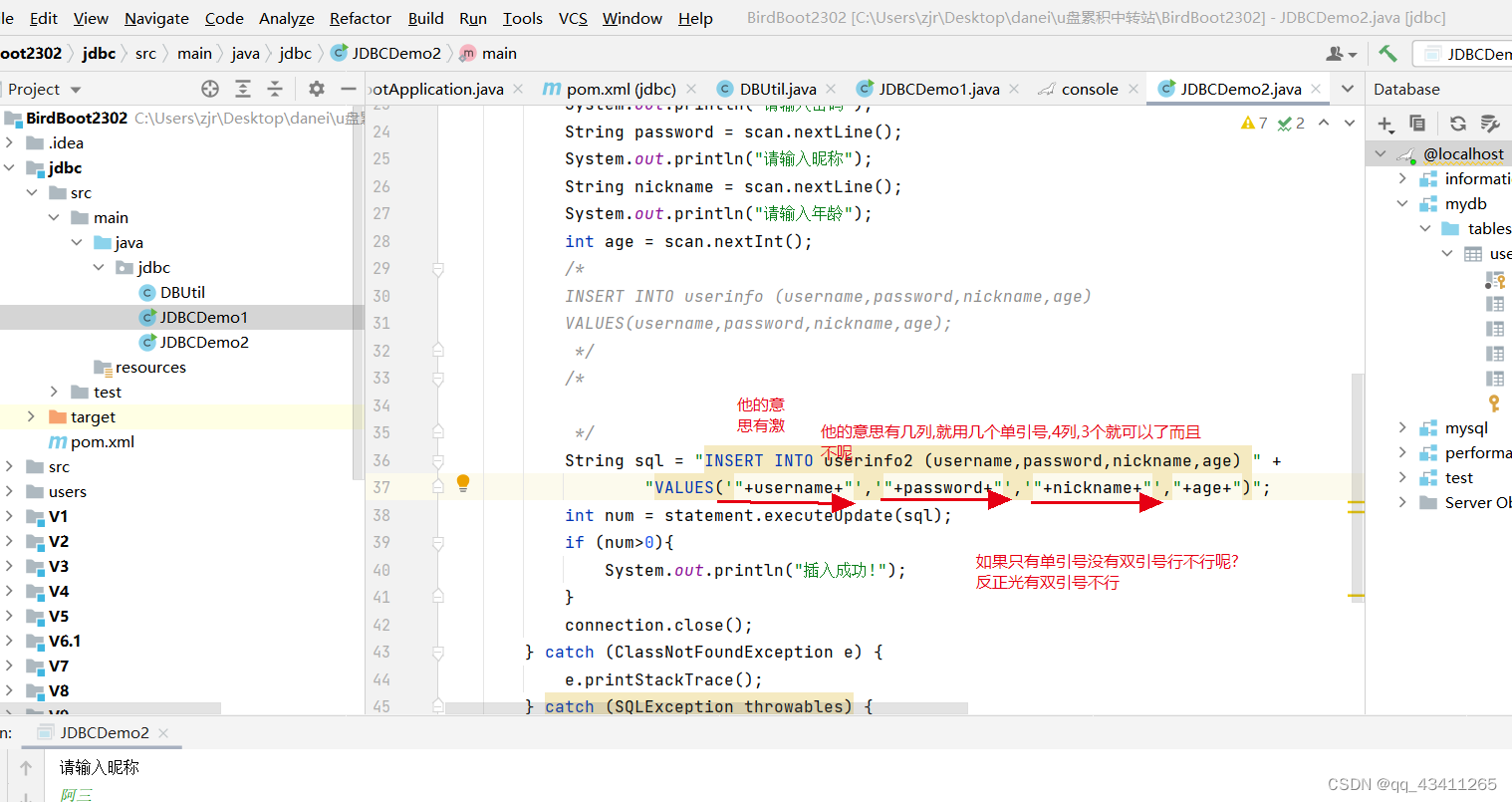1512x802 pixels.
Task: Show the hidden editor tabs dropdown
Action: [1348, 89]
